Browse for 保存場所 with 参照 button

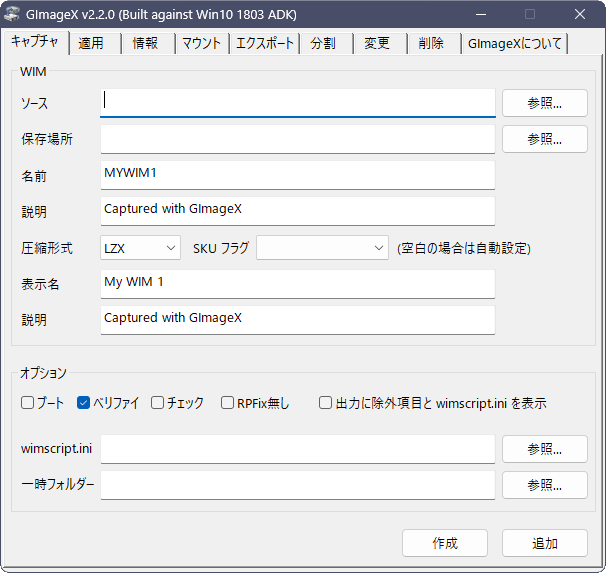pos(545,139)
